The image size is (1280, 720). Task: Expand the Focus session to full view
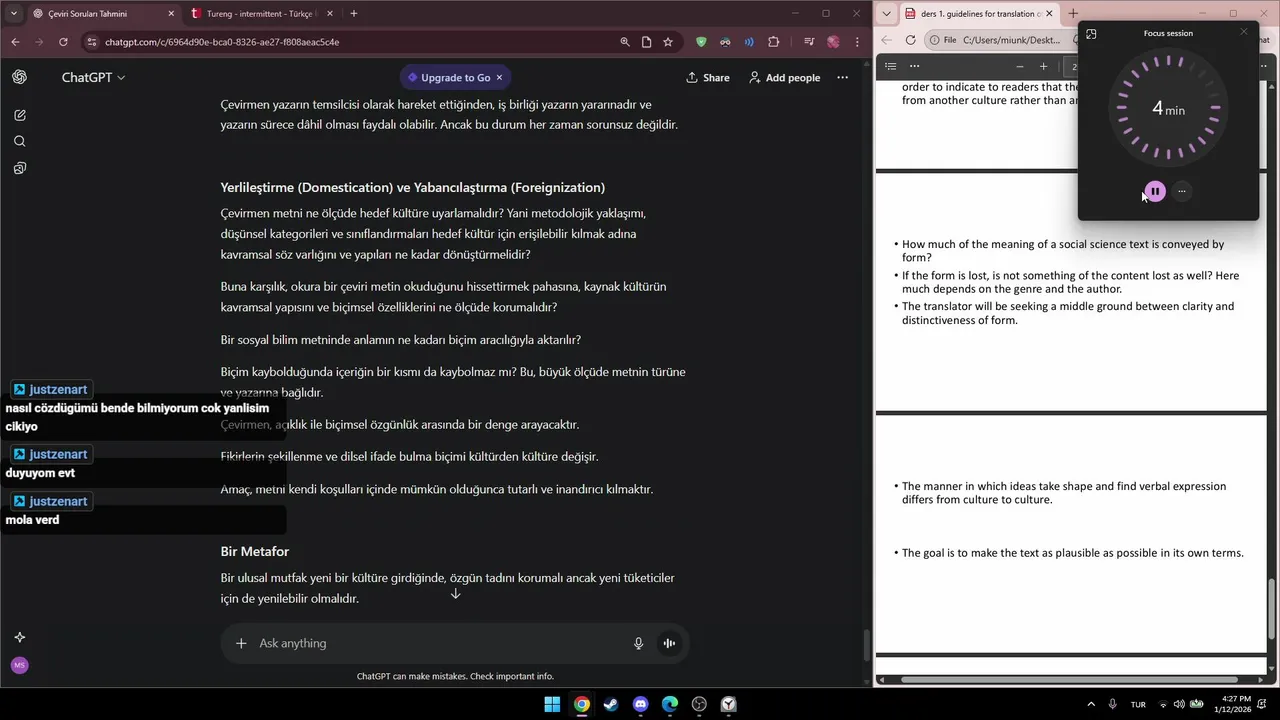(1091, 33)
